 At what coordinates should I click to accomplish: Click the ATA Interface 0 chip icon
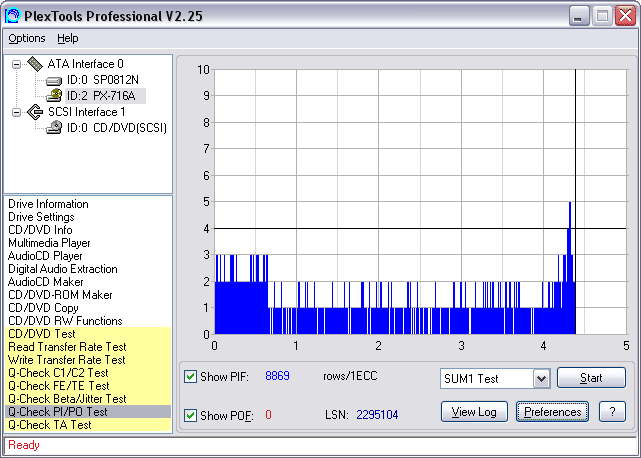click(35, 64)
